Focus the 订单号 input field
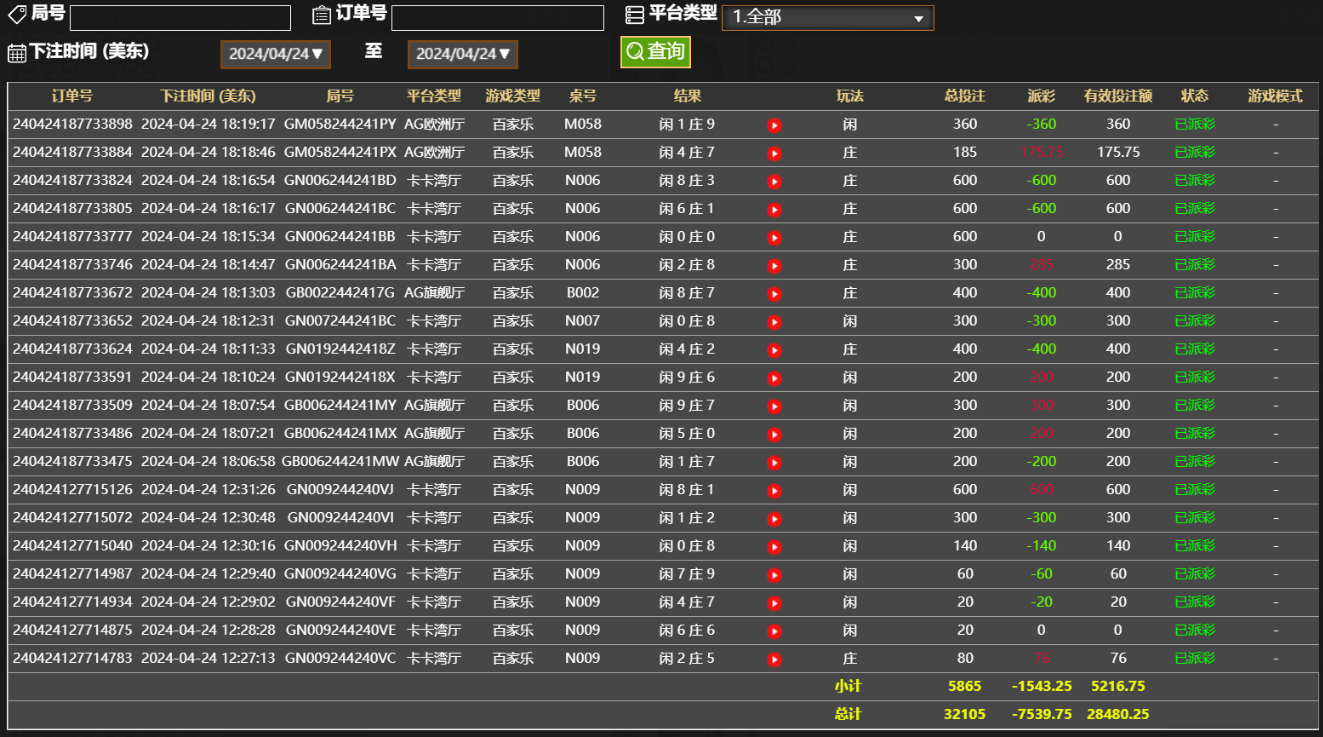This screenshot has height=737, width=1323. coord(498,18)
